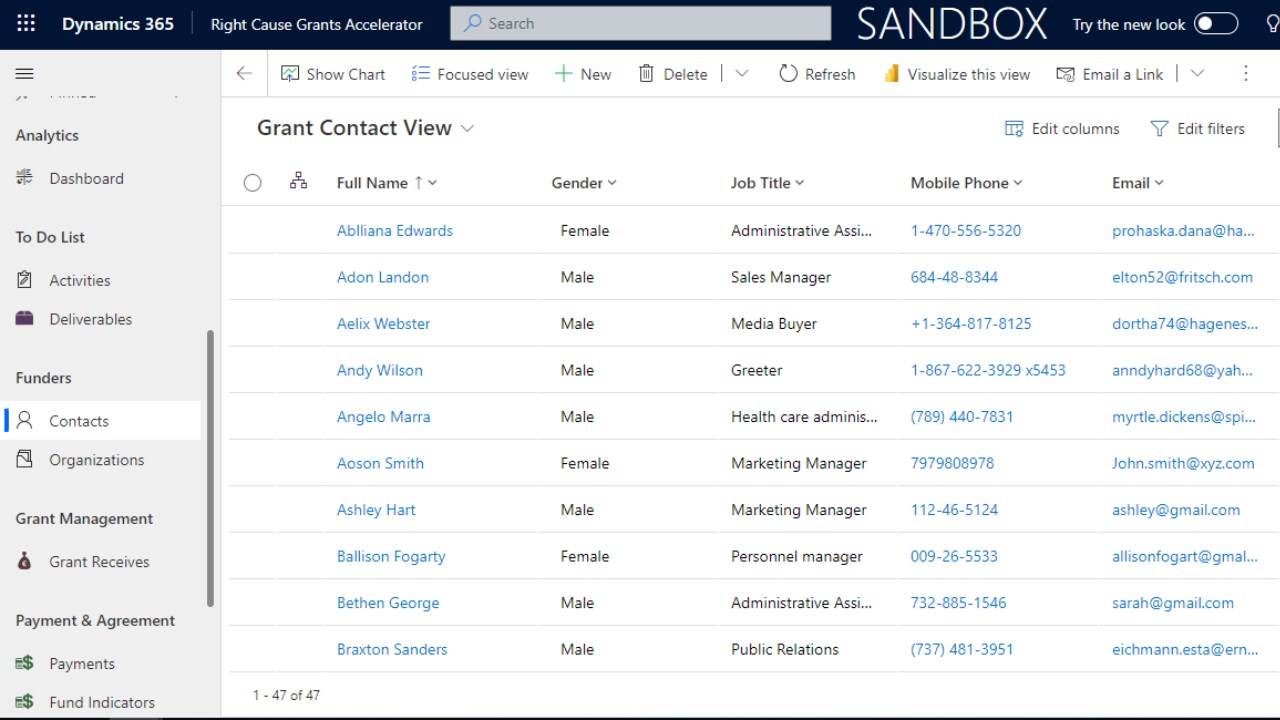The image size is (1280, 720).
Task: Click the Organizations building icon
Action: tap(25, 459)
